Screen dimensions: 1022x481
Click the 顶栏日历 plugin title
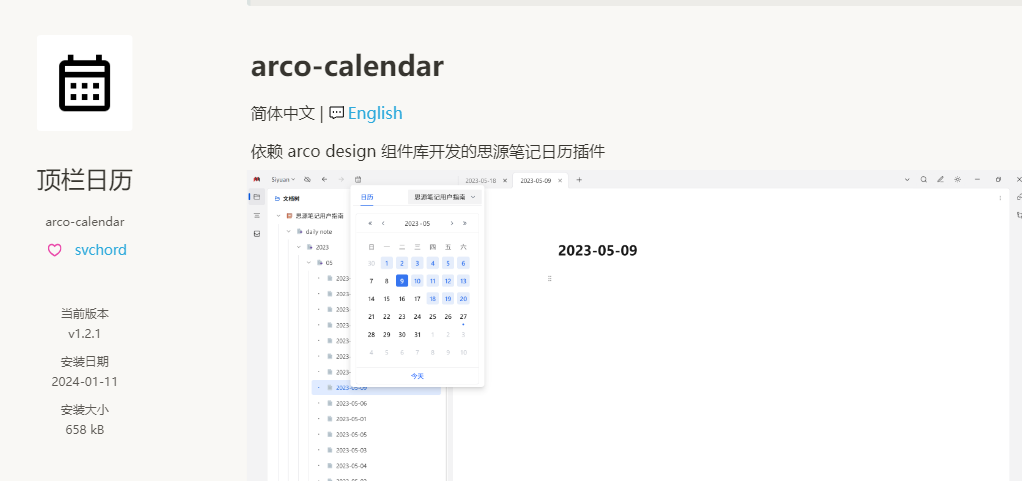(85, 180)
